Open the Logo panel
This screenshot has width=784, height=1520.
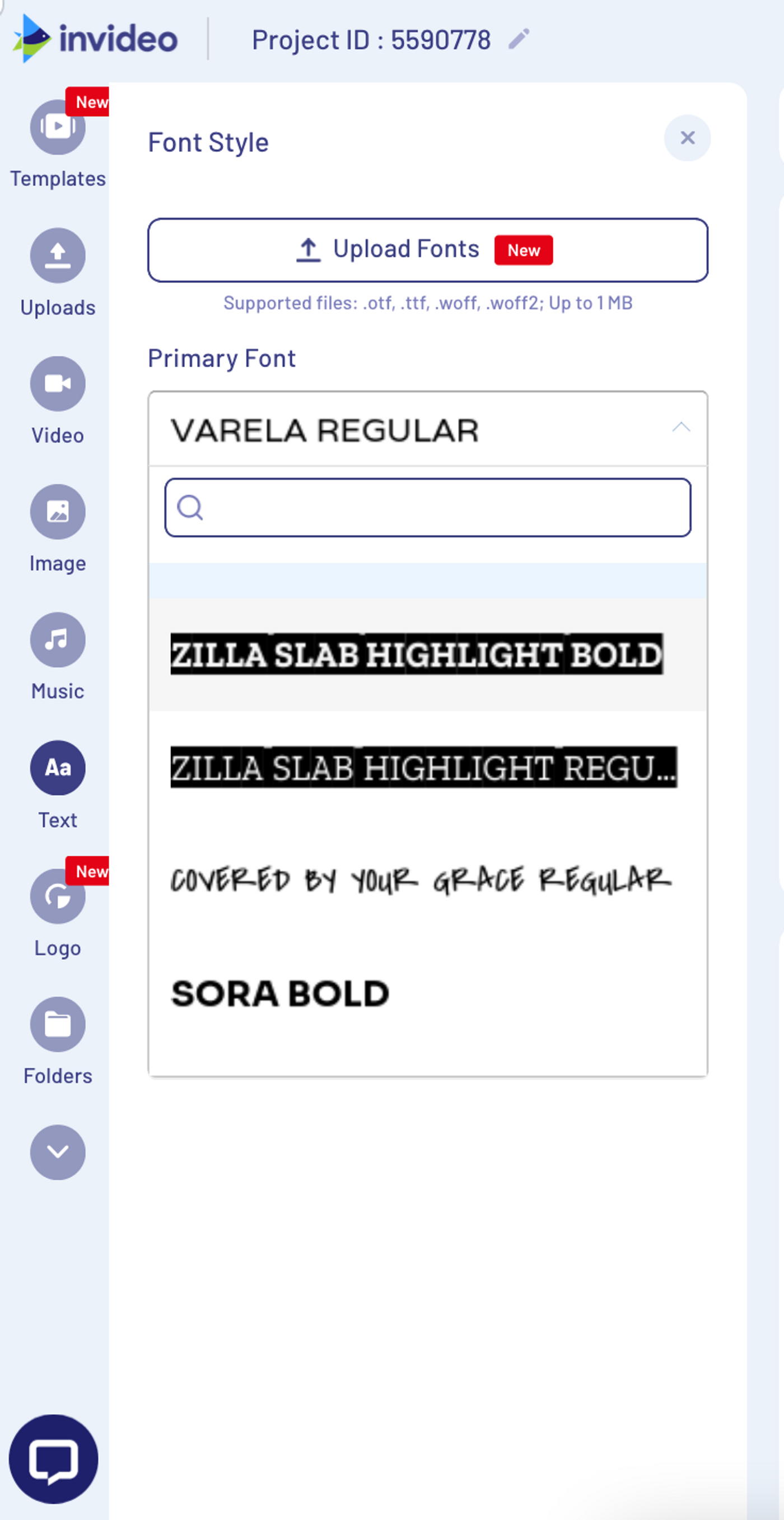coord(57,895)
